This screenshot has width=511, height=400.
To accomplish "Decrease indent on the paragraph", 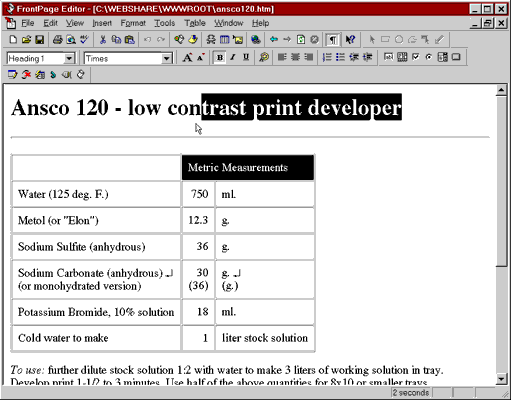I will (354, 58).
